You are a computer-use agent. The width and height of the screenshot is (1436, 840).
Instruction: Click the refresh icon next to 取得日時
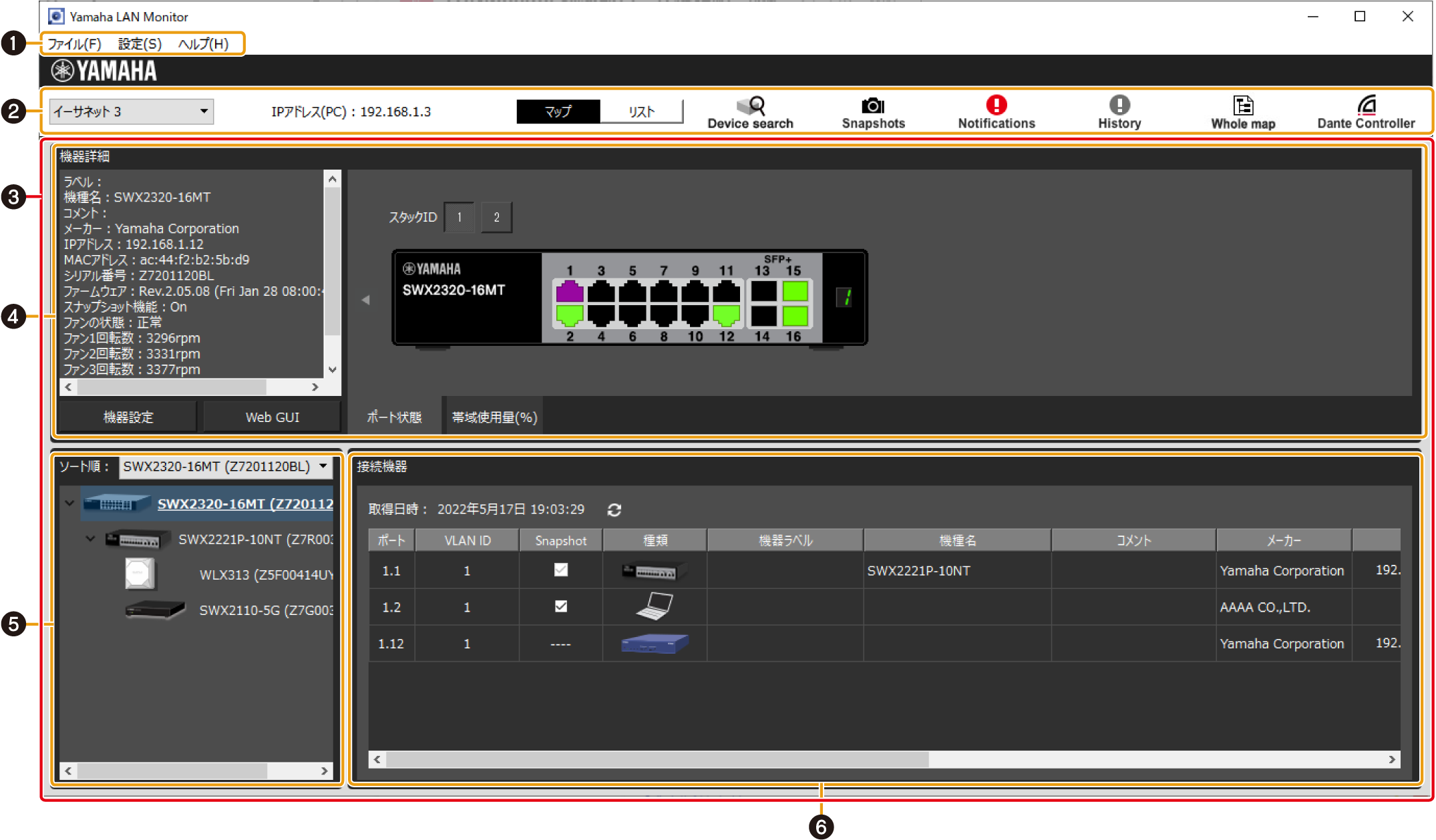click(x=614, y=509)
